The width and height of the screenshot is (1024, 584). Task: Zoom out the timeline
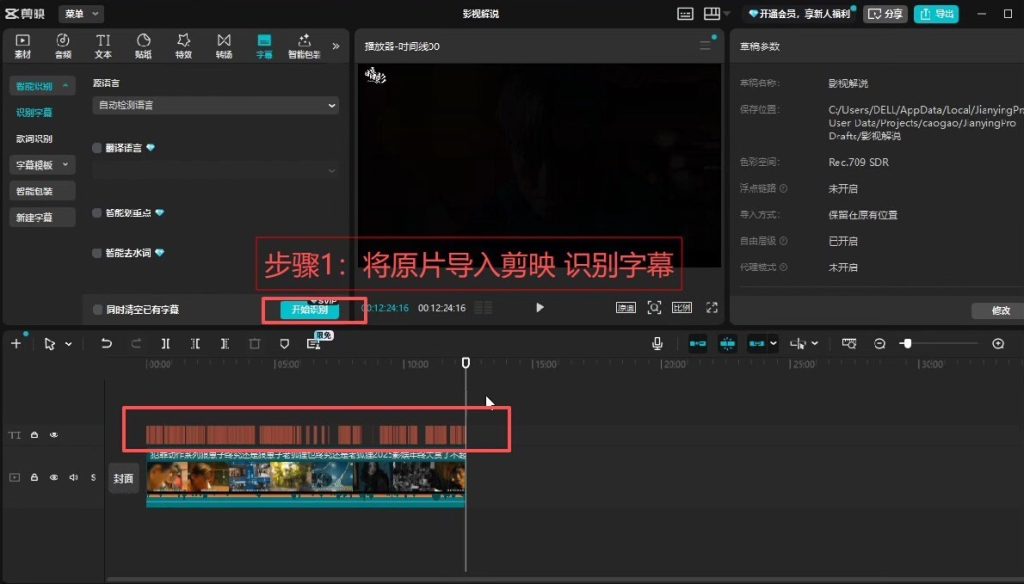tap(880, 344)
